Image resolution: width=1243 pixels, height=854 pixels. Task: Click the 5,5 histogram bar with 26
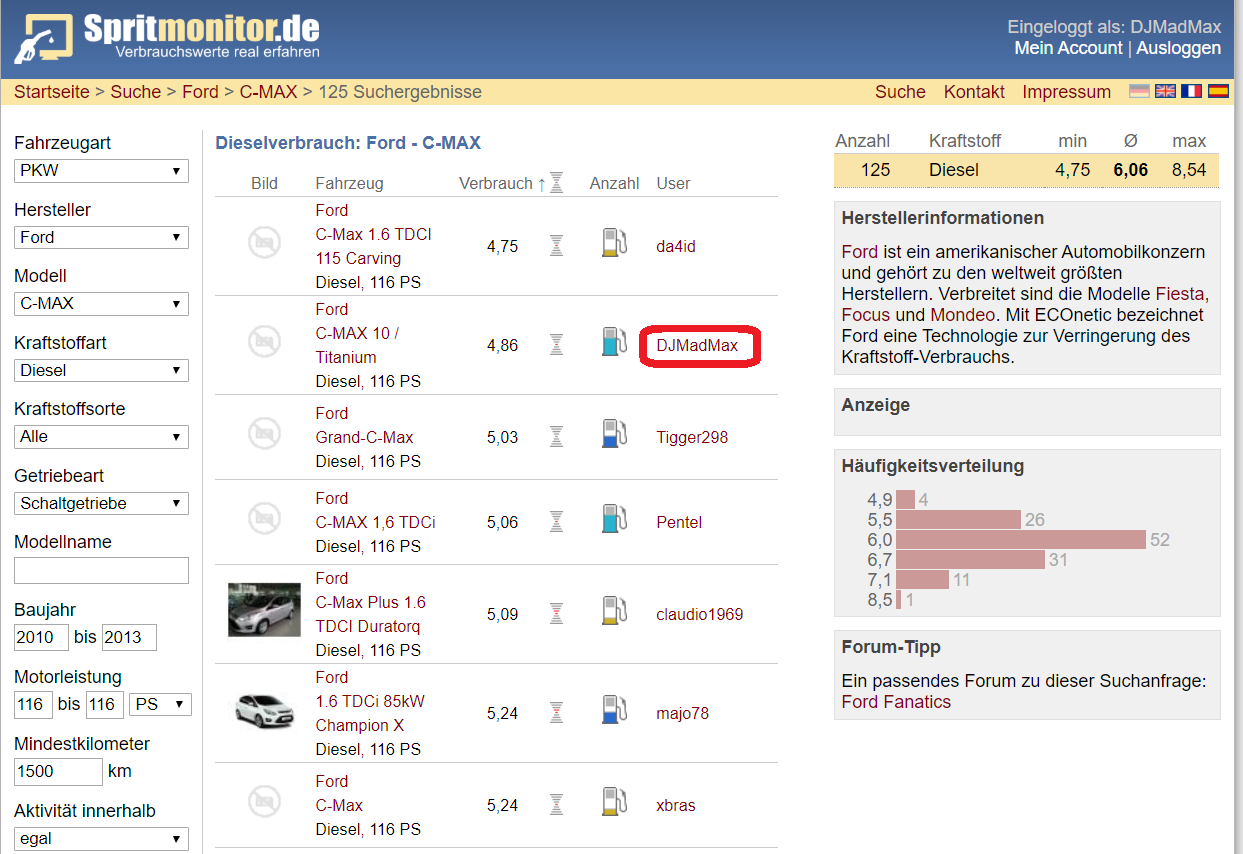958,519
